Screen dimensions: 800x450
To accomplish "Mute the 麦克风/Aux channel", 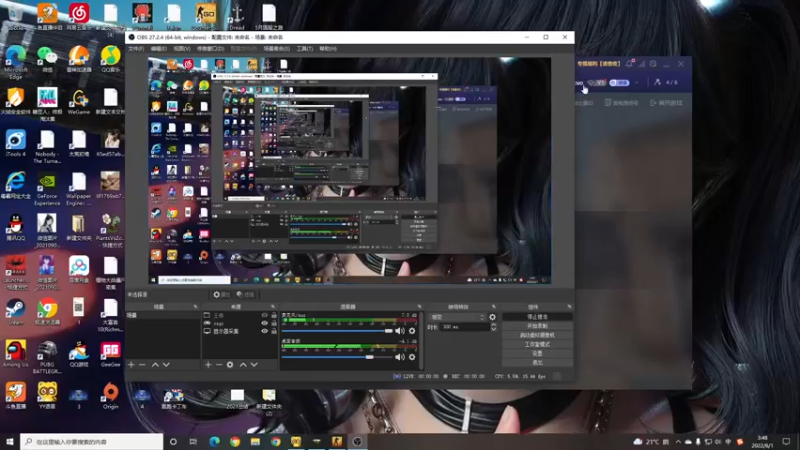I will (399, 331).
